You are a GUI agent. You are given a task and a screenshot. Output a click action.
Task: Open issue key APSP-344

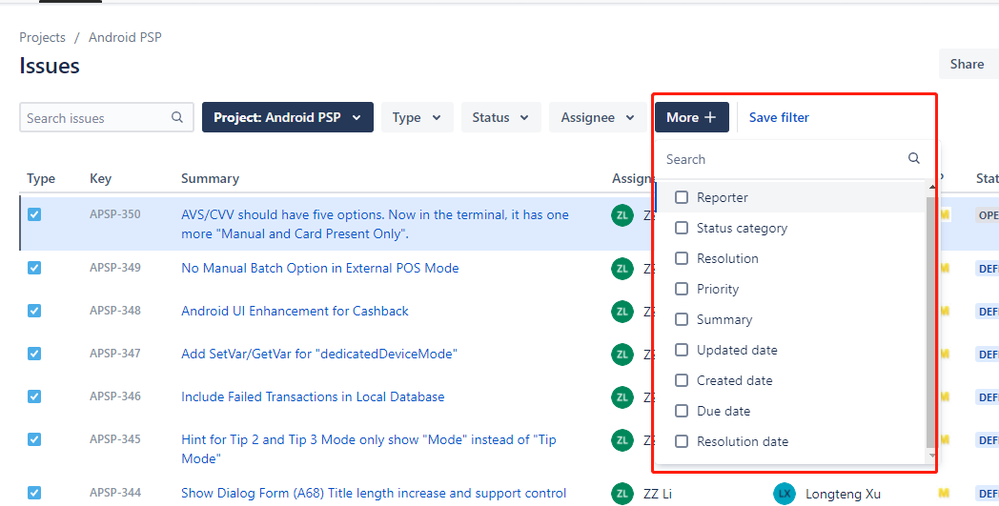[x=115, y=493]
